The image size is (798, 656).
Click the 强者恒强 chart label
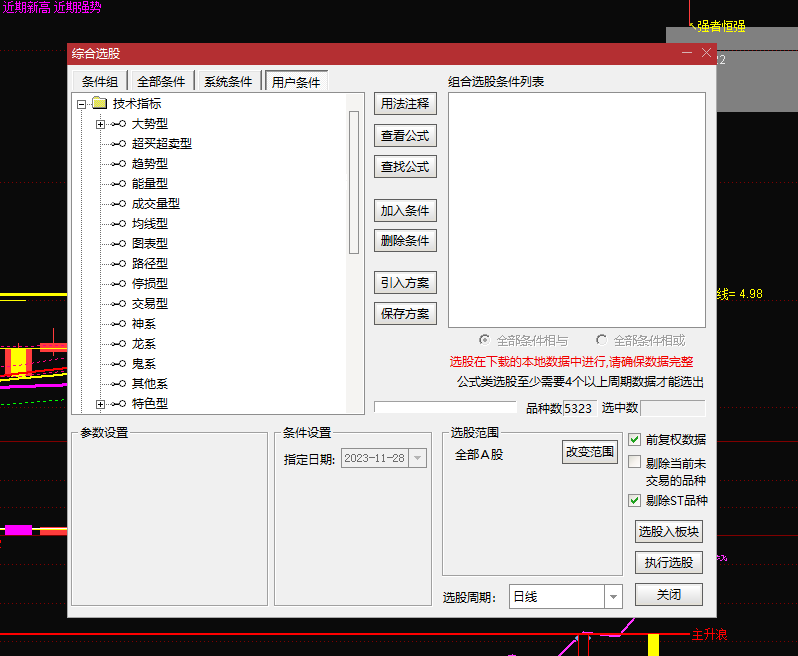click(x=721, y=26)
